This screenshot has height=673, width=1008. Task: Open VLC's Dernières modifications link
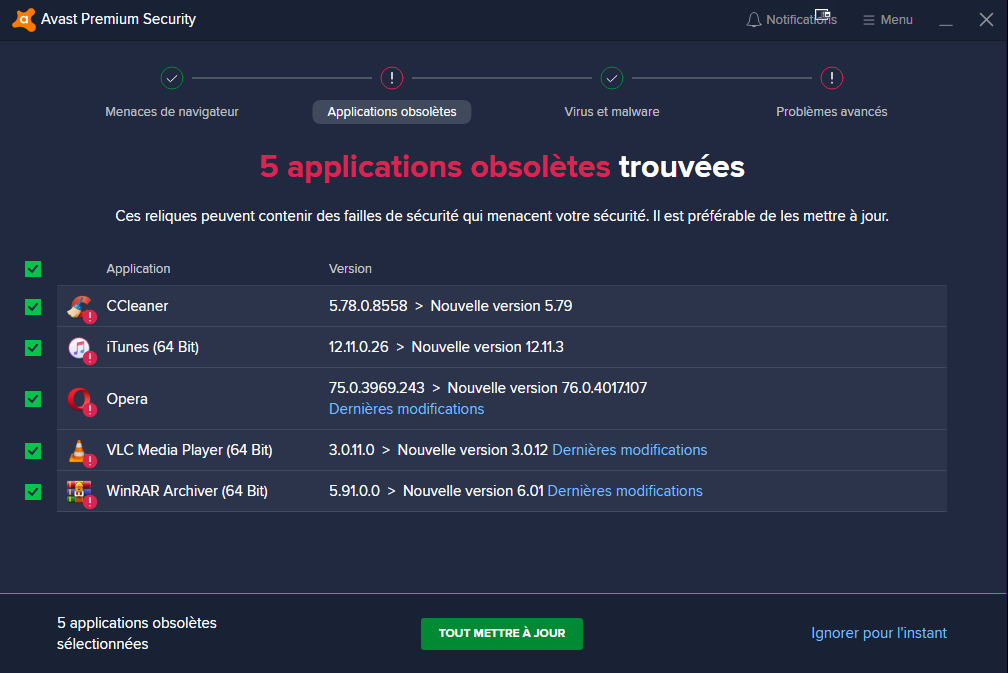pos(629,450)
